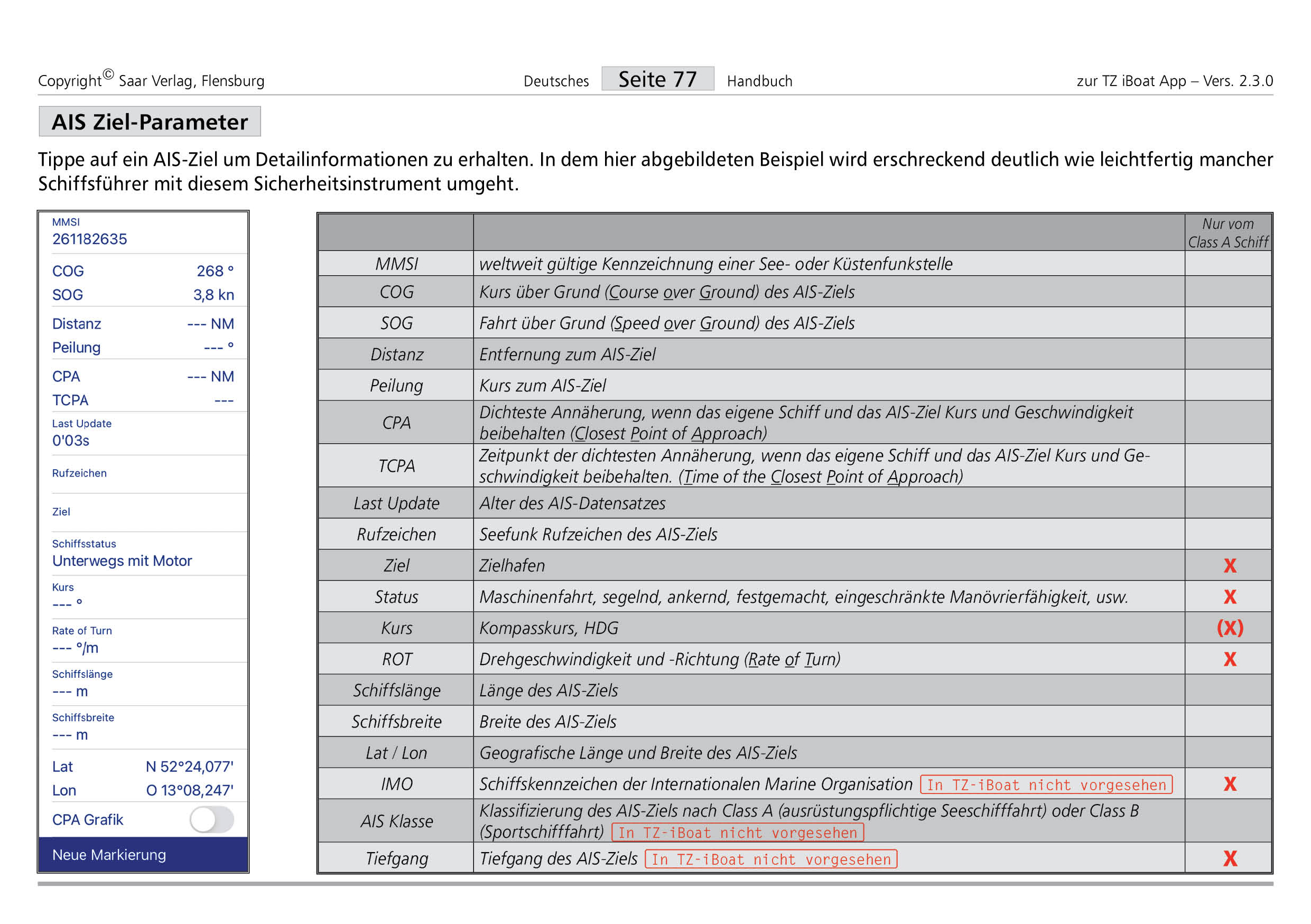This screenshot has width=1311, height=924.
Task: Click the ROT table cell
Action: 396,659
